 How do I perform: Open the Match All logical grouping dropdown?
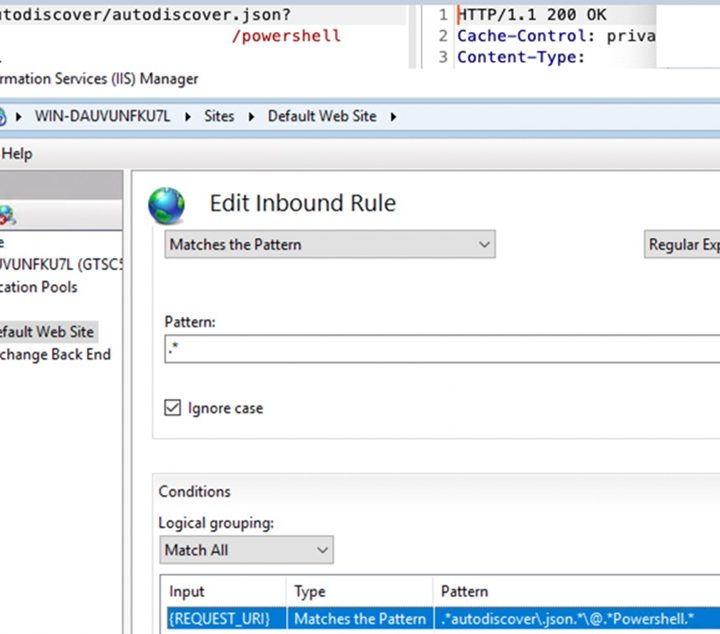(x=247, y=550)
